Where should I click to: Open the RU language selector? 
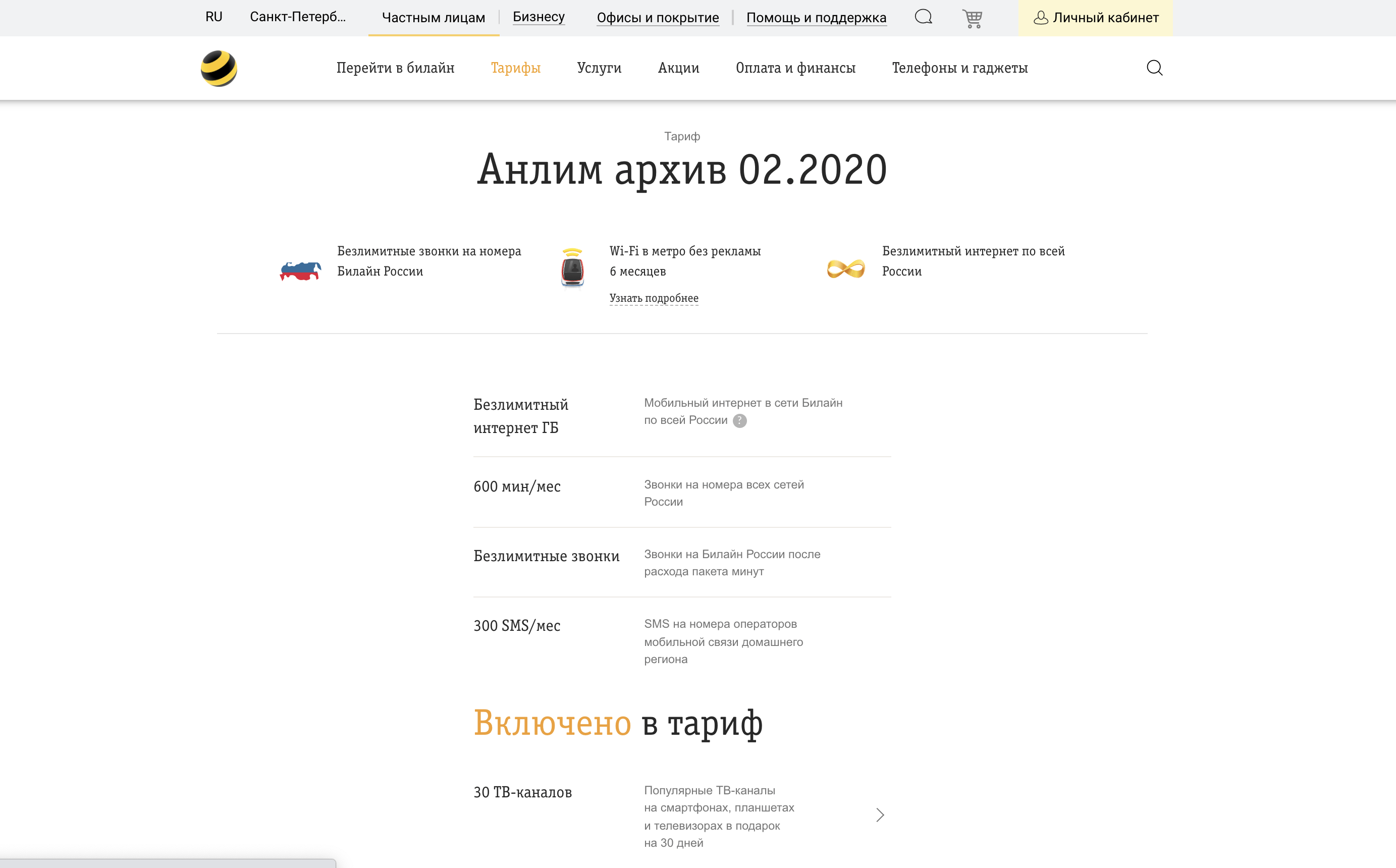tap(214, 17)
